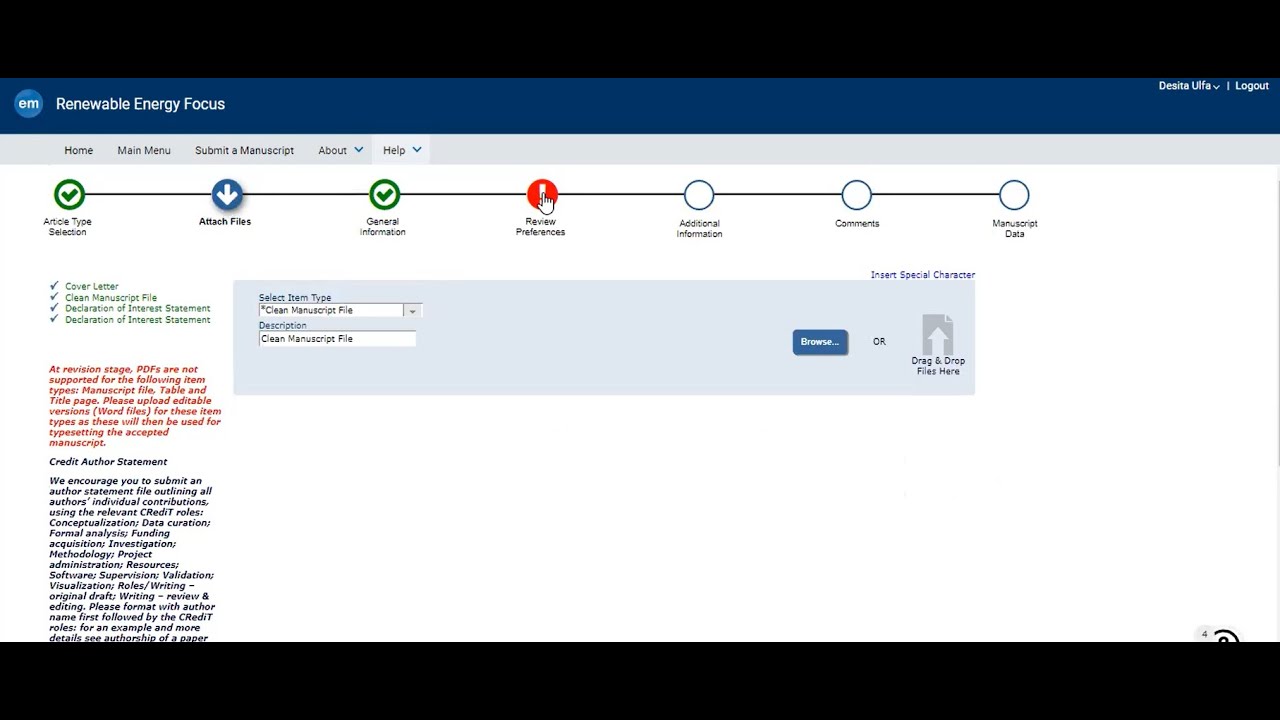
Task: Open the Article Type Selection step circle
Action: click(x=69, y=194)
